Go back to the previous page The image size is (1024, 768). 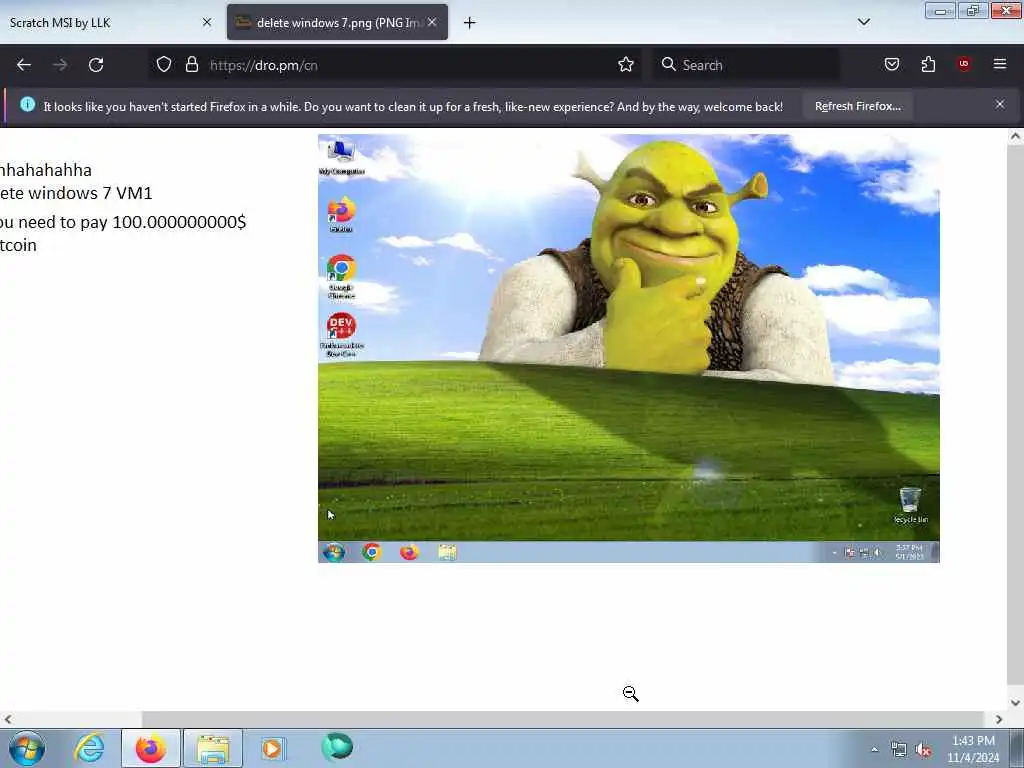coord(24,65)
